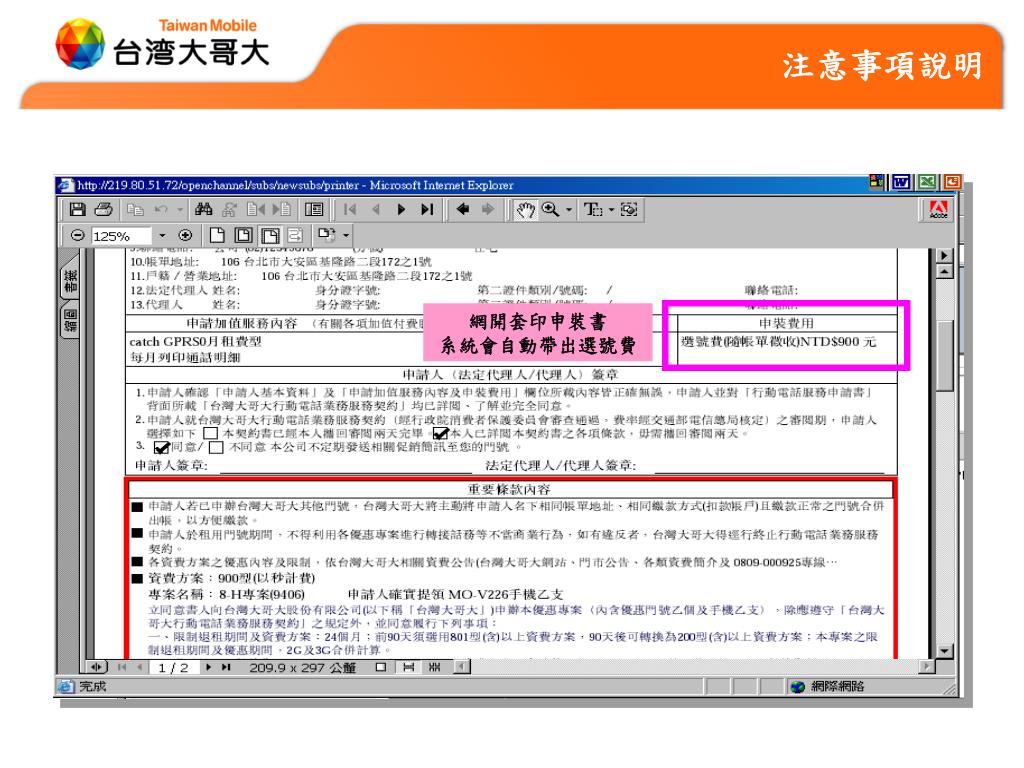
Task: Select the Text Select tool
Action: pos(593,210)
